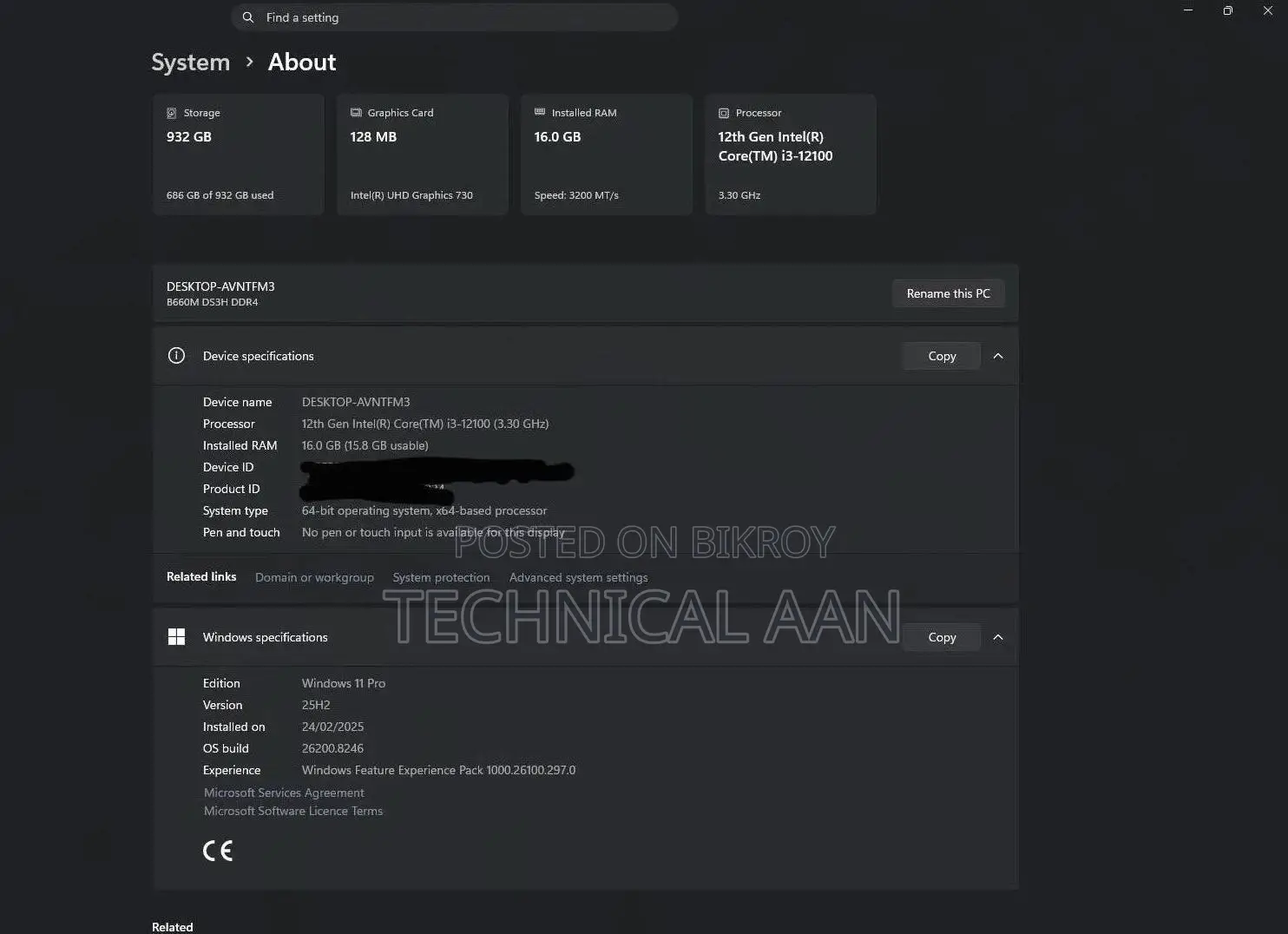Open the 16.0 GB Installed RAM tile
This screenshot has height=934, width=1288.
tap(606, 155)
